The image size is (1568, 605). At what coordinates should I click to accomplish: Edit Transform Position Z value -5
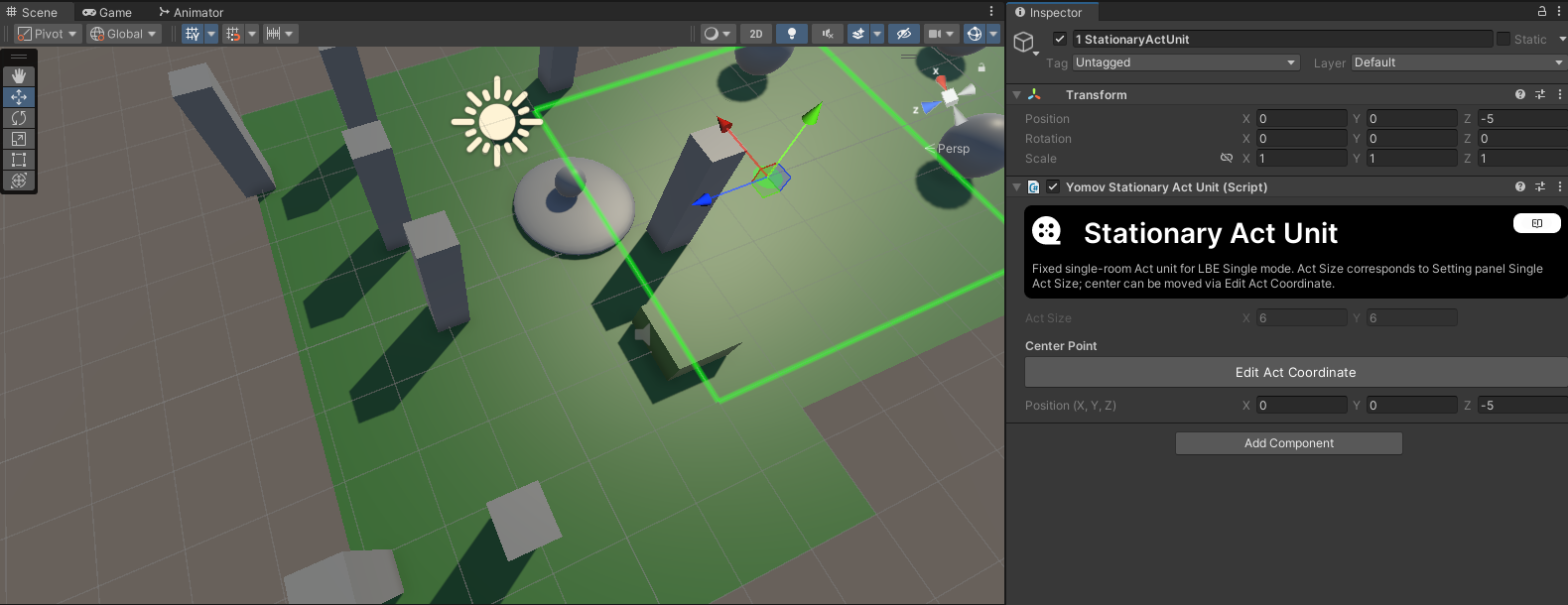(x=1522, y=118)
